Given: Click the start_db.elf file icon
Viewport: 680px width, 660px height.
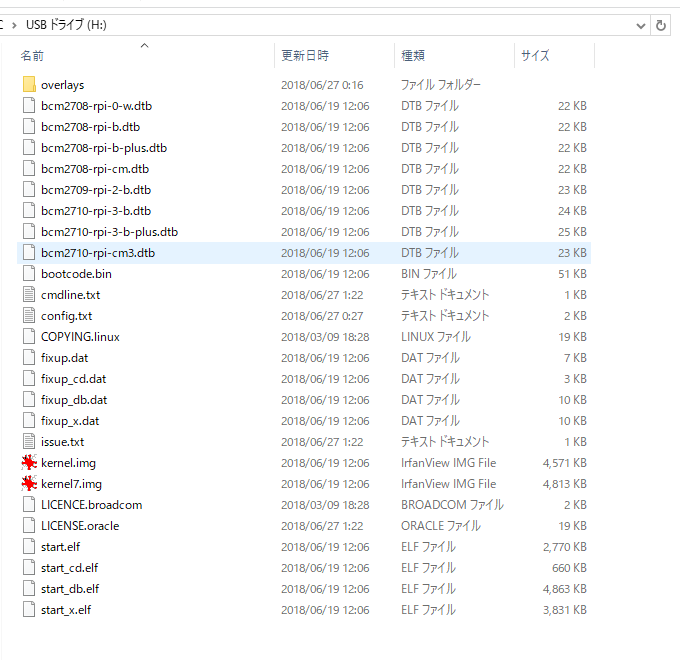Looking at the screenshot, I should coord(29,588).
